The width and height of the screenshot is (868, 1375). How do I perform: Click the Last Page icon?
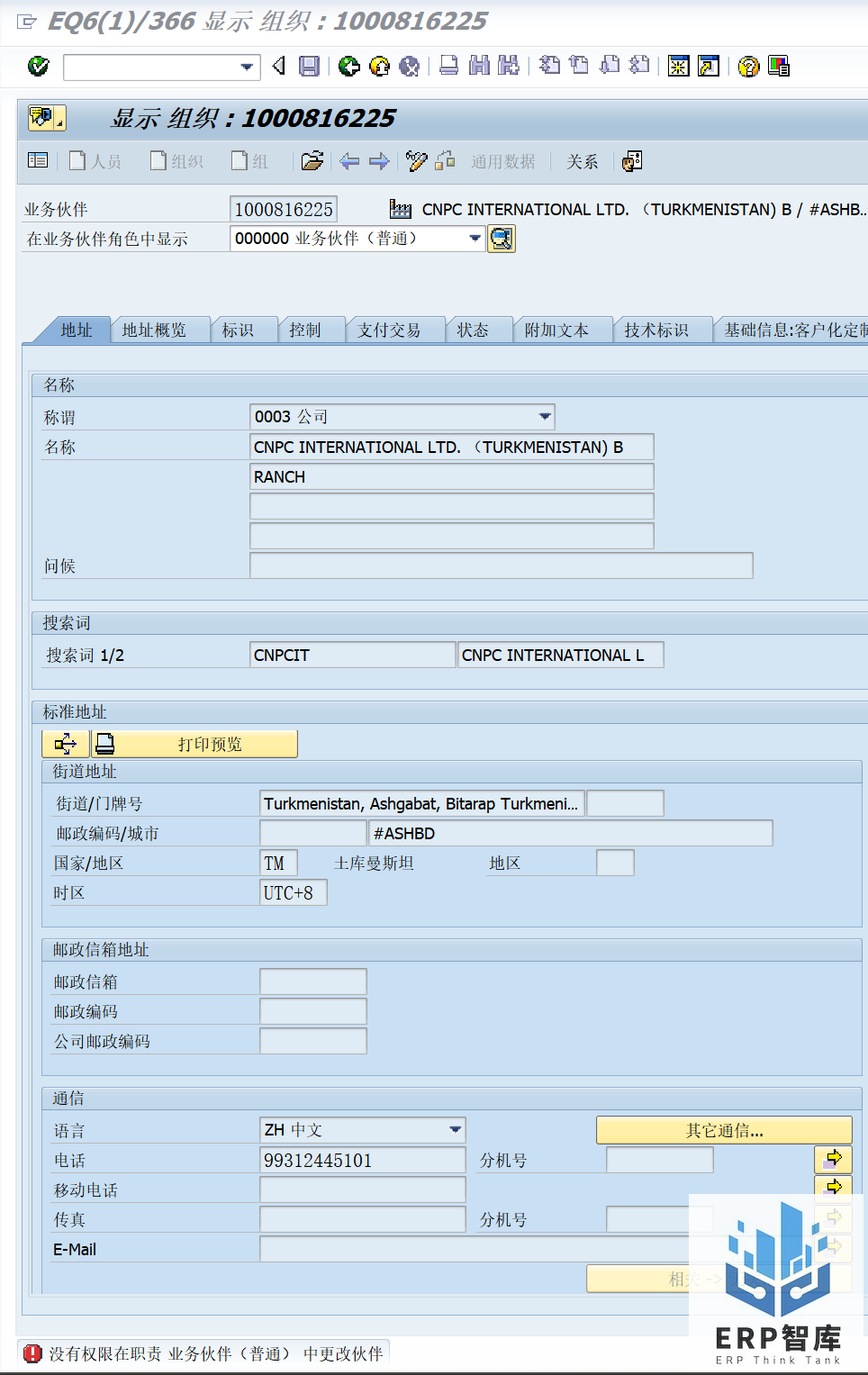tap(639, 66)
